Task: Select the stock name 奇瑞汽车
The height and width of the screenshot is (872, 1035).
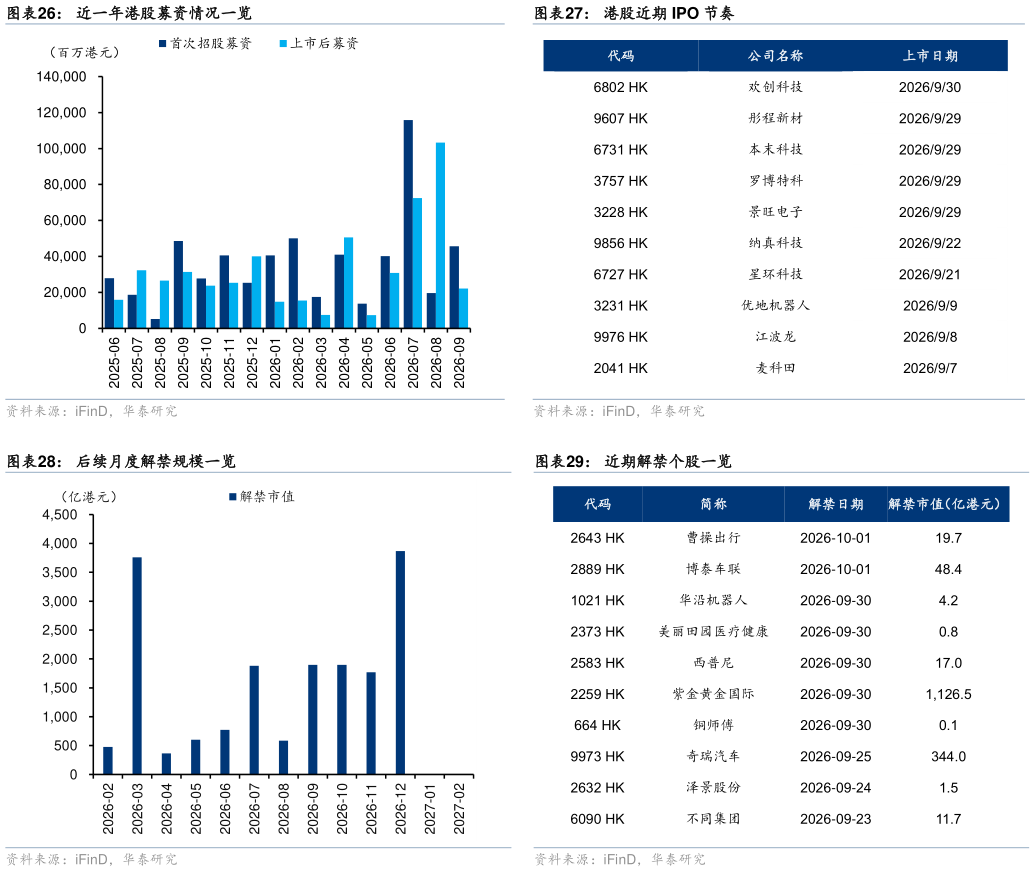Action: (x=714, y=756)
